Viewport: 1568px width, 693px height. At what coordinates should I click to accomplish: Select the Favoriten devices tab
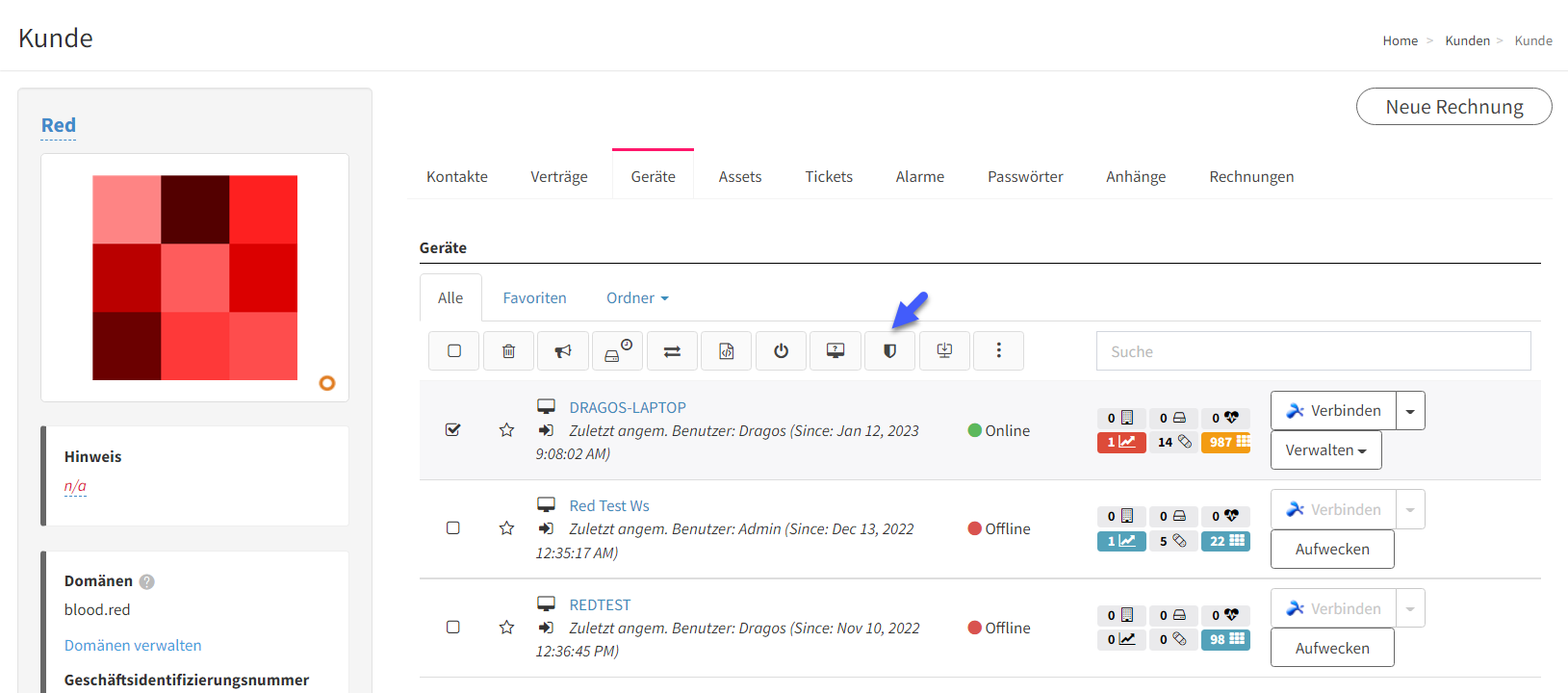click(x=534, y=298)
